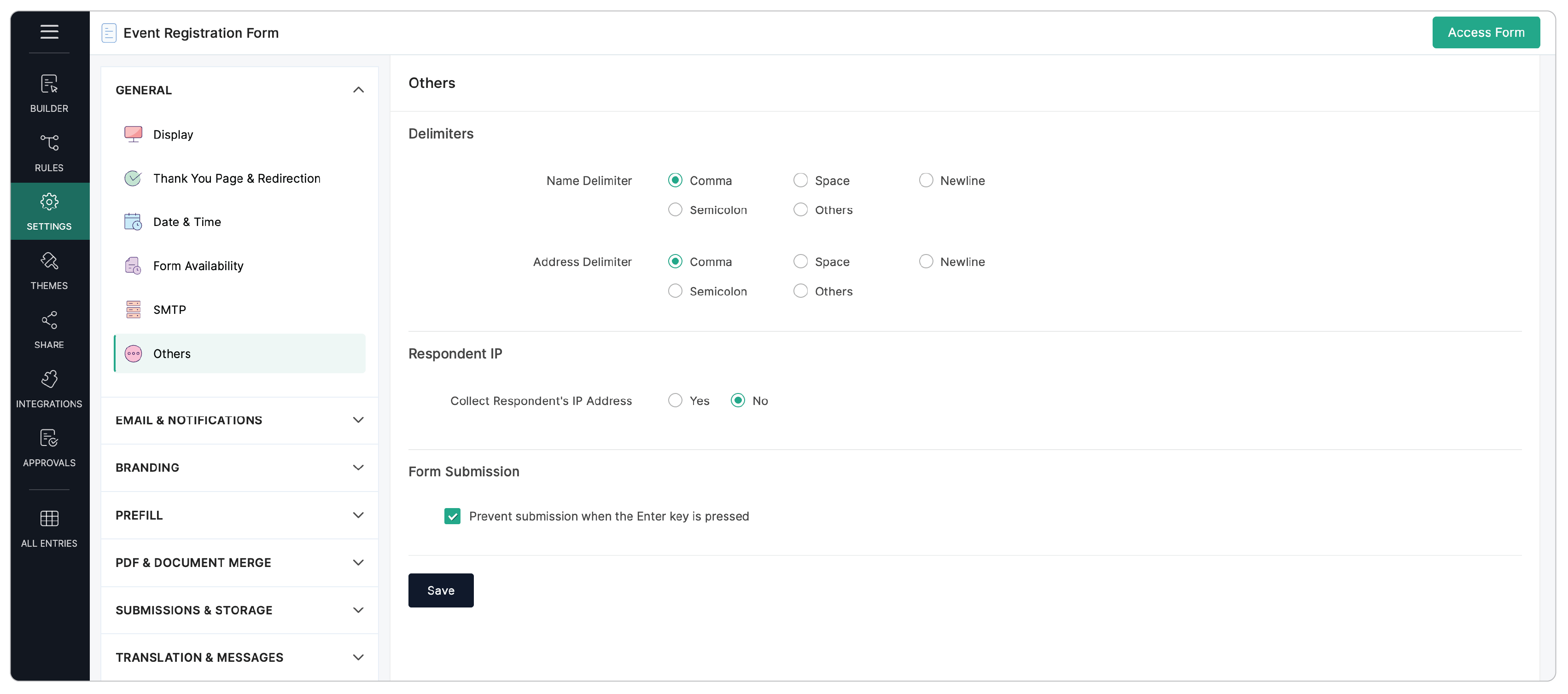Image resolution: width=1568 pixels, height=694 pixels.
Task: Enable collecting respondent's IP address
Action: coord(675,400)
